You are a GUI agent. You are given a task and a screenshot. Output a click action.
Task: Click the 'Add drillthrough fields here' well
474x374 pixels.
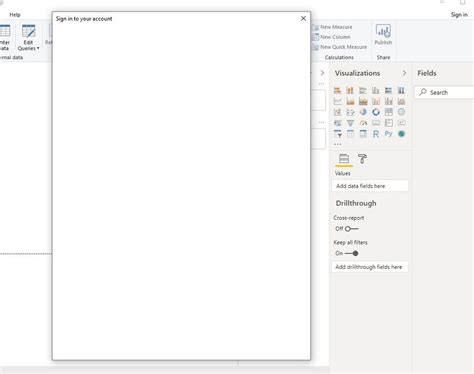(x=370, y=267)
